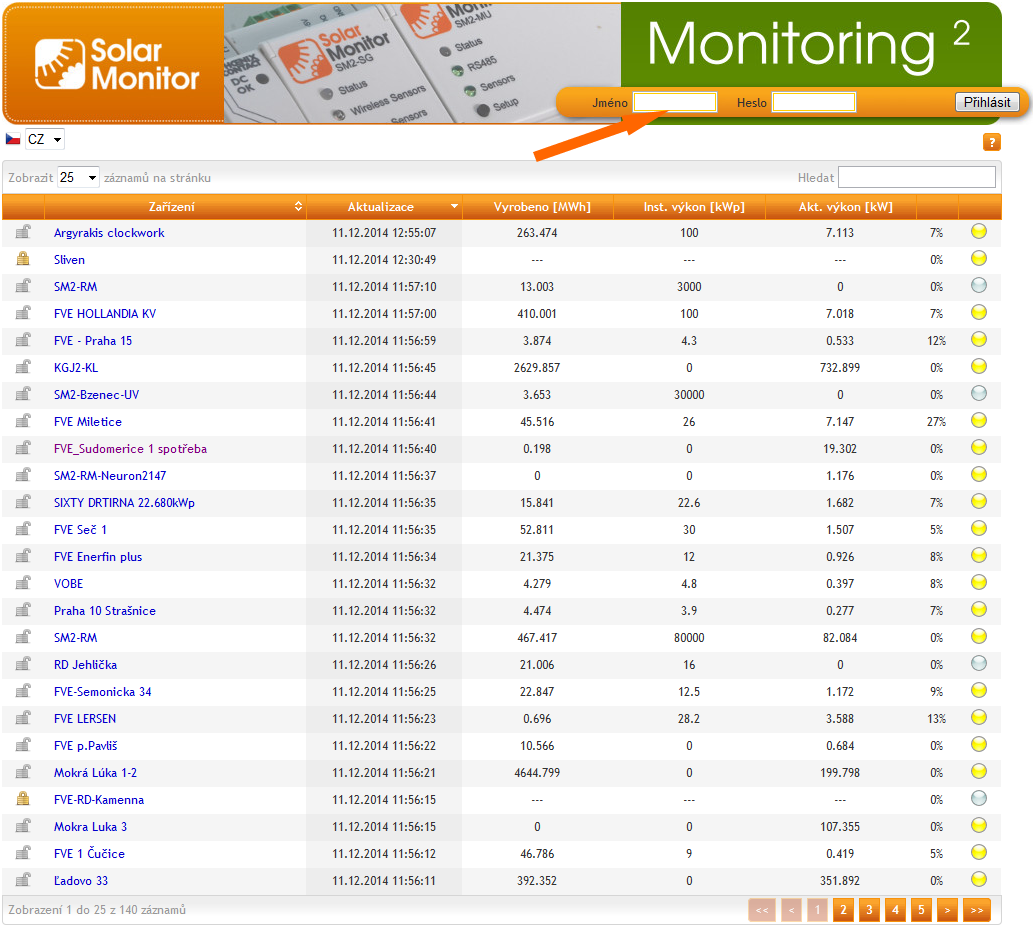Click the grey status indicator for SM2-Bzenec-UV
The width and height of the screenshot is (1033, 927).
(x=979, y=394)
